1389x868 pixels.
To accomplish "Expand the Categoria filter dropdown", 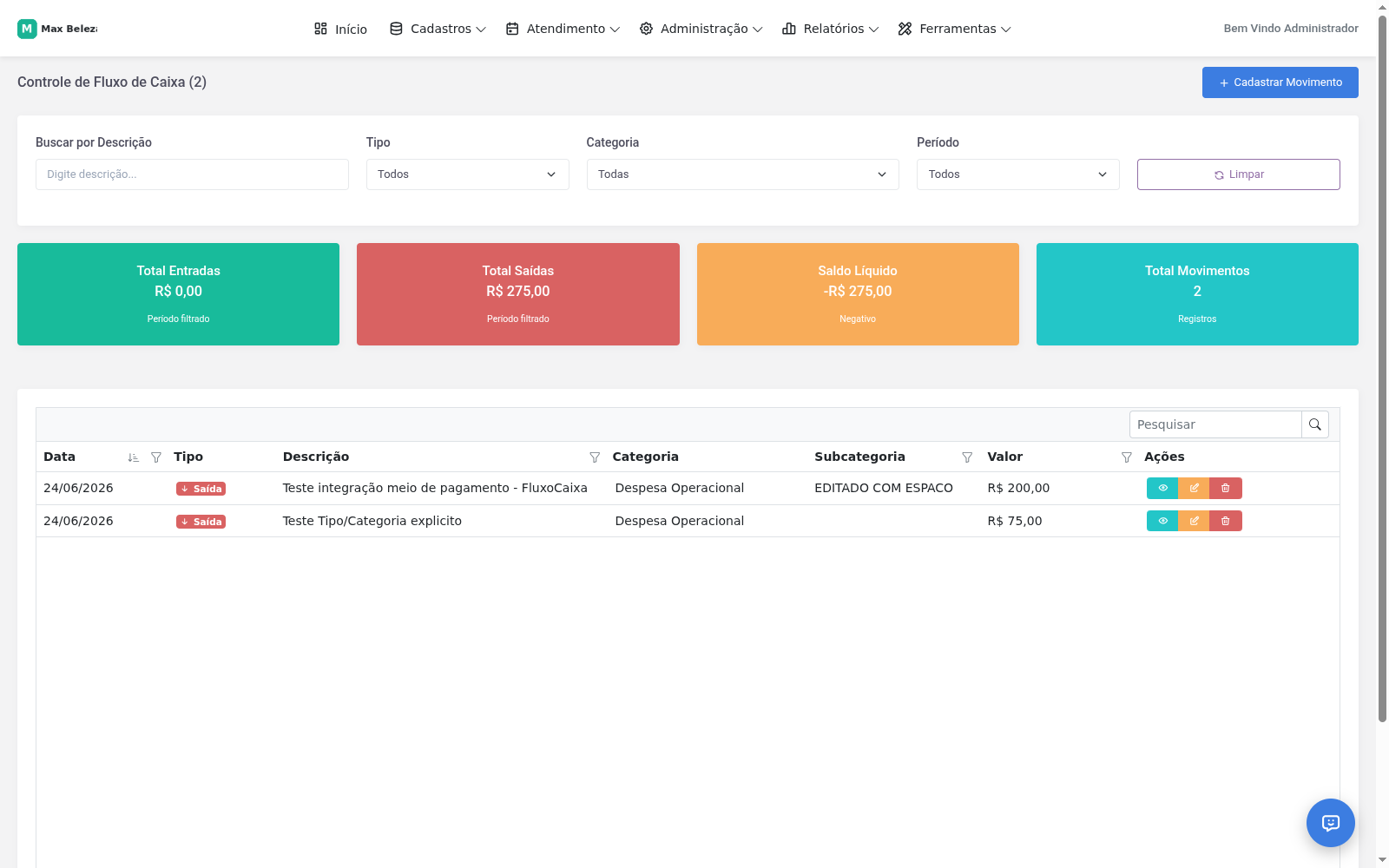I will pos(742,174).
